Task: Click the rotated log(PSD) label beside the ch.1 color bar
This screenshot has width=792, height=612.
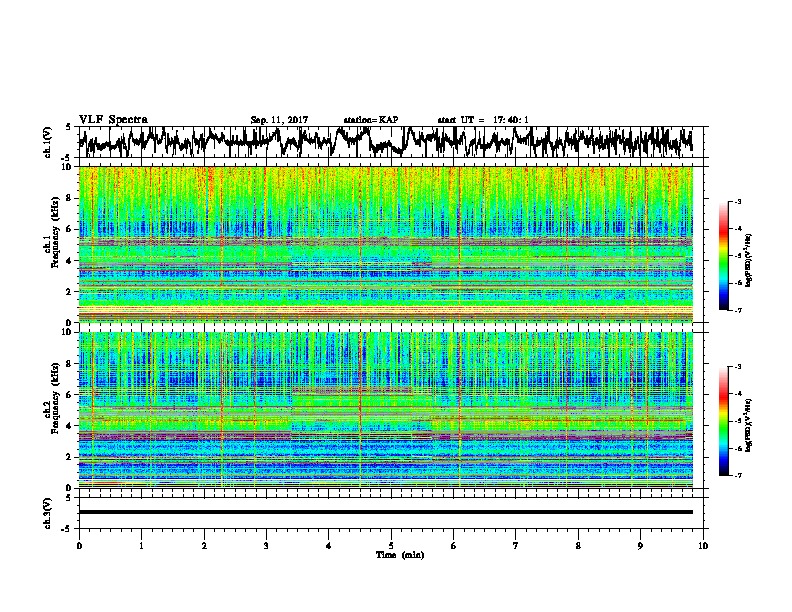Action: click(748, 260)
